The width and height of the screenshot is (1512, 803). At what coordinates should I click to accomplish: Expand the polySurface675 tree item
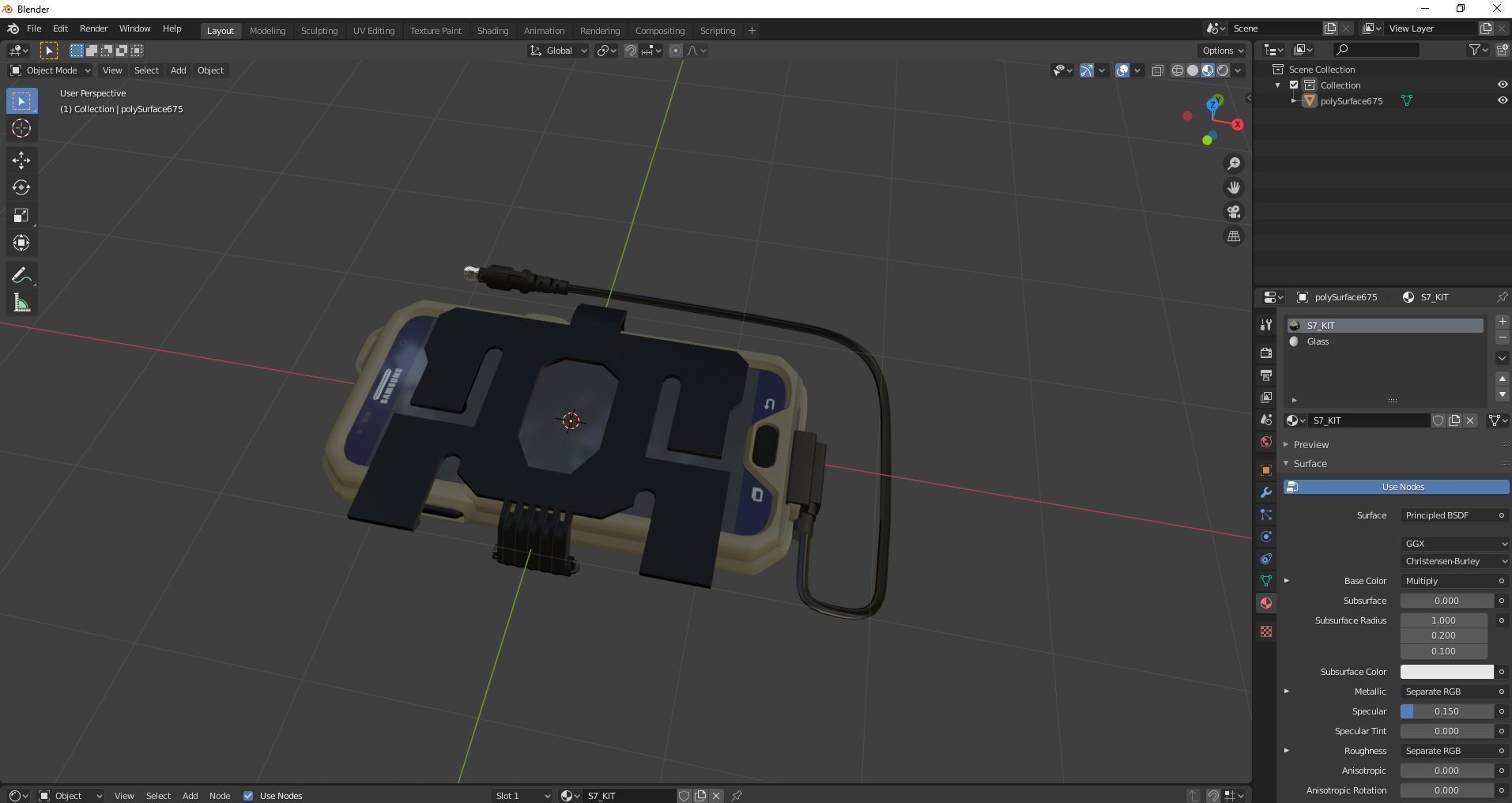tap(1294, 101)
